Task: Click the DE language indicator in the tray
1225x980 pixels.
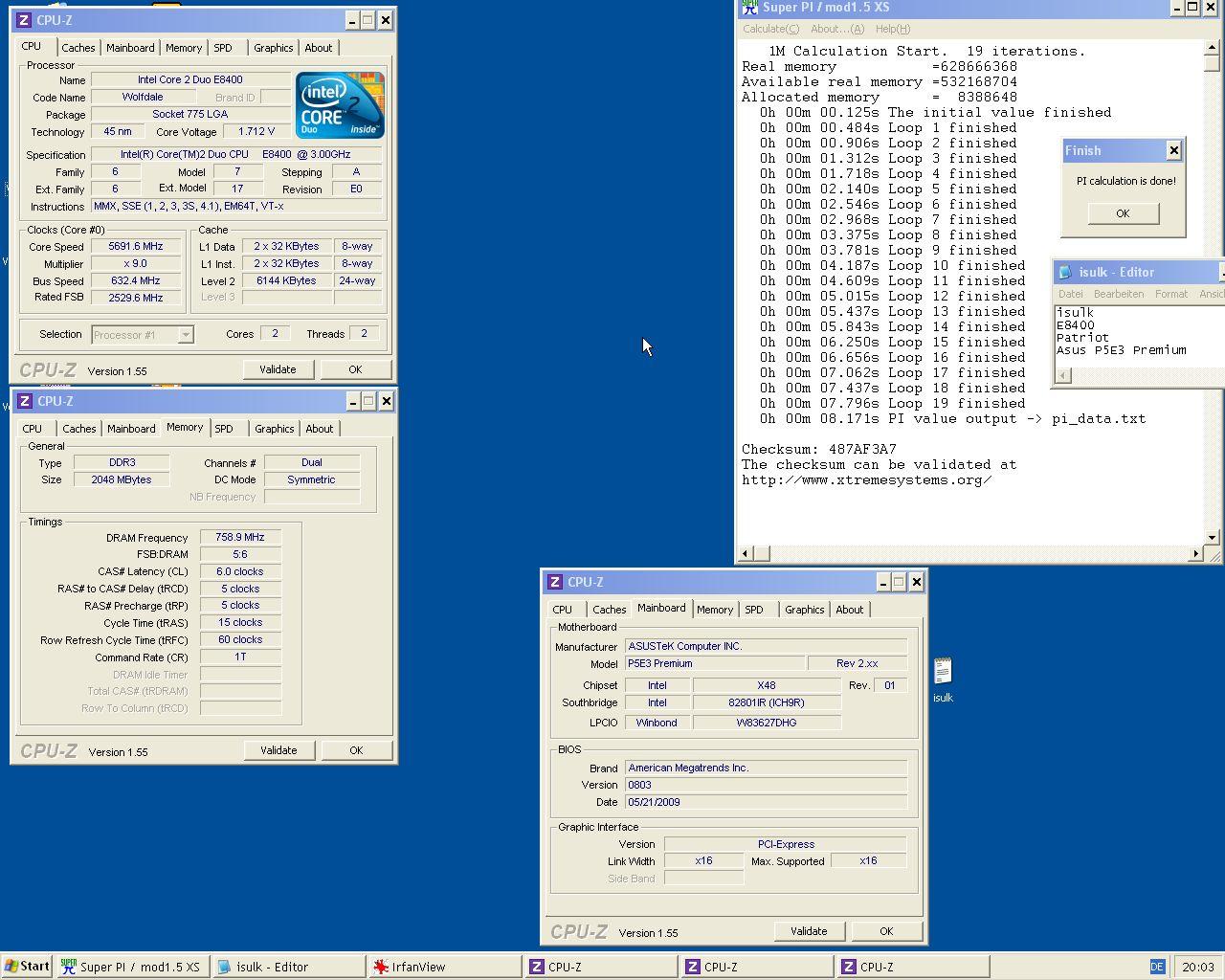Action: pos(1157,967)
